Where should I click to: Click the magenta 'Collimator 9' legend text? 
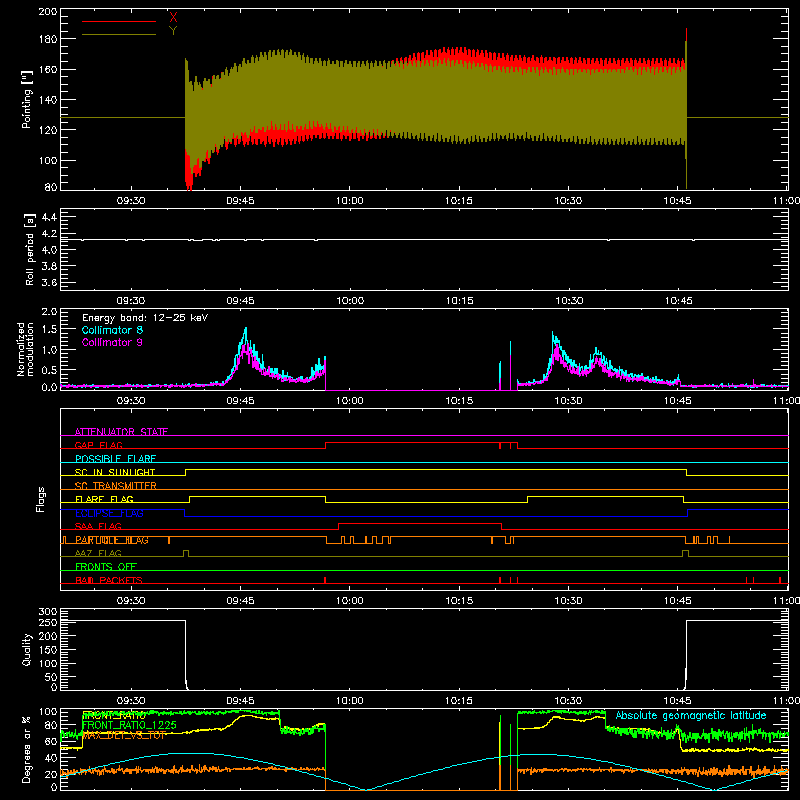click(x=112, y=342)
